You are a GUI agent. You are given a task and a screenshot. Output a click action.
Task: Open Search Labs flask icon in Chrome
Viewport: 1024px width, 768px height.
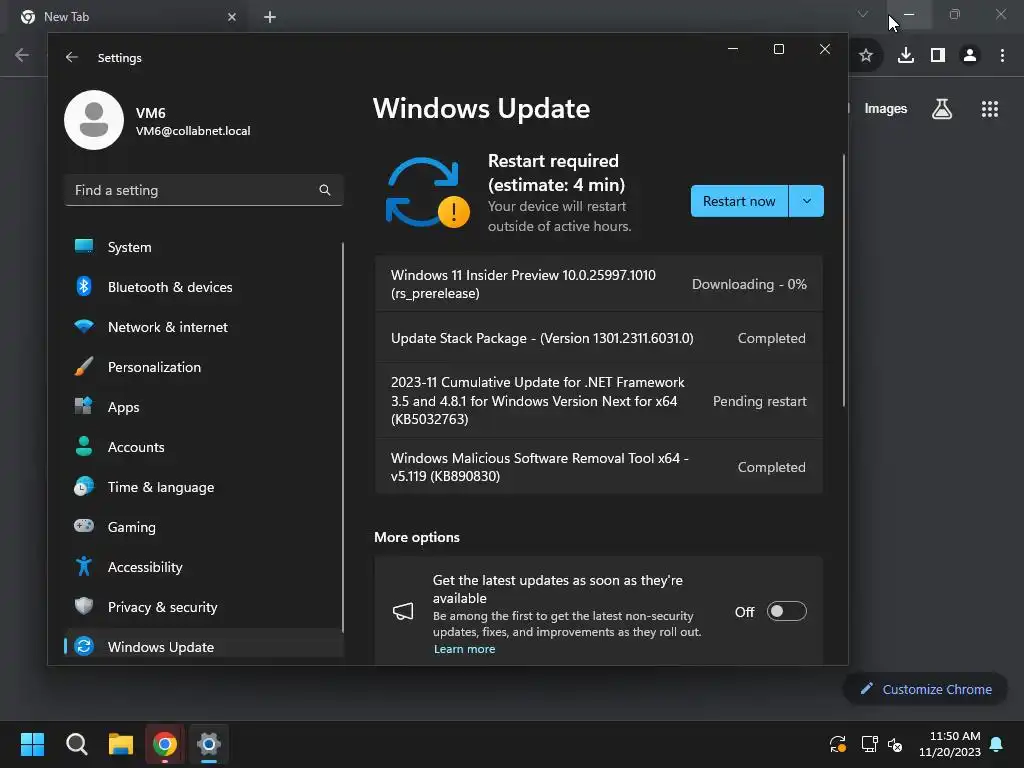pos(942,109)
